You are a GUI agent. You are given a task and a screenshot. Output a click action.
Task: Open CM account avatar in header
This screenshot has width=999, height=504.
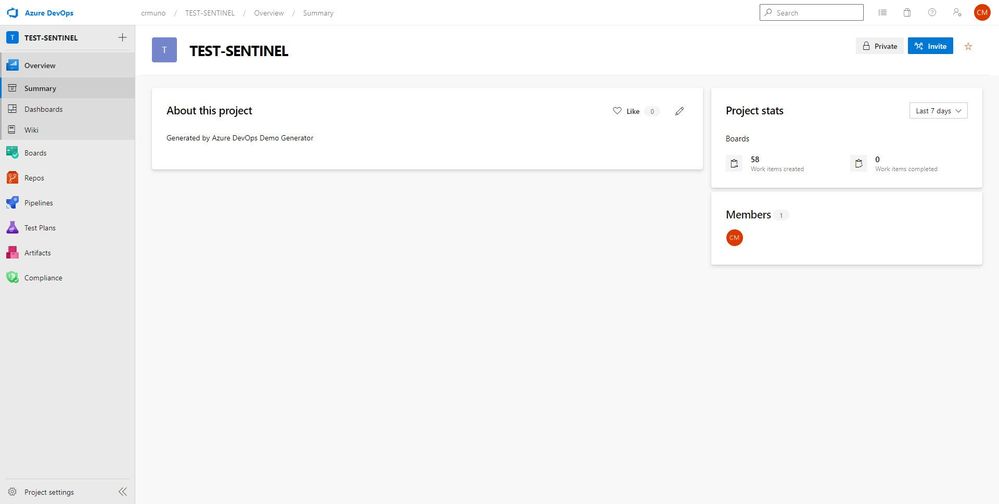(982, 13)
